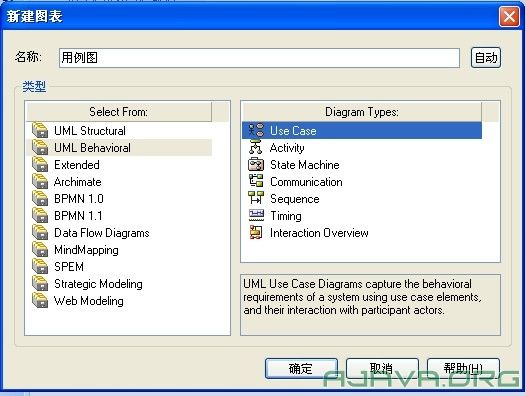Viewport: 526px width, 396px height.
Task: Click the UML Structural folder icon
Action: [40, 130]
